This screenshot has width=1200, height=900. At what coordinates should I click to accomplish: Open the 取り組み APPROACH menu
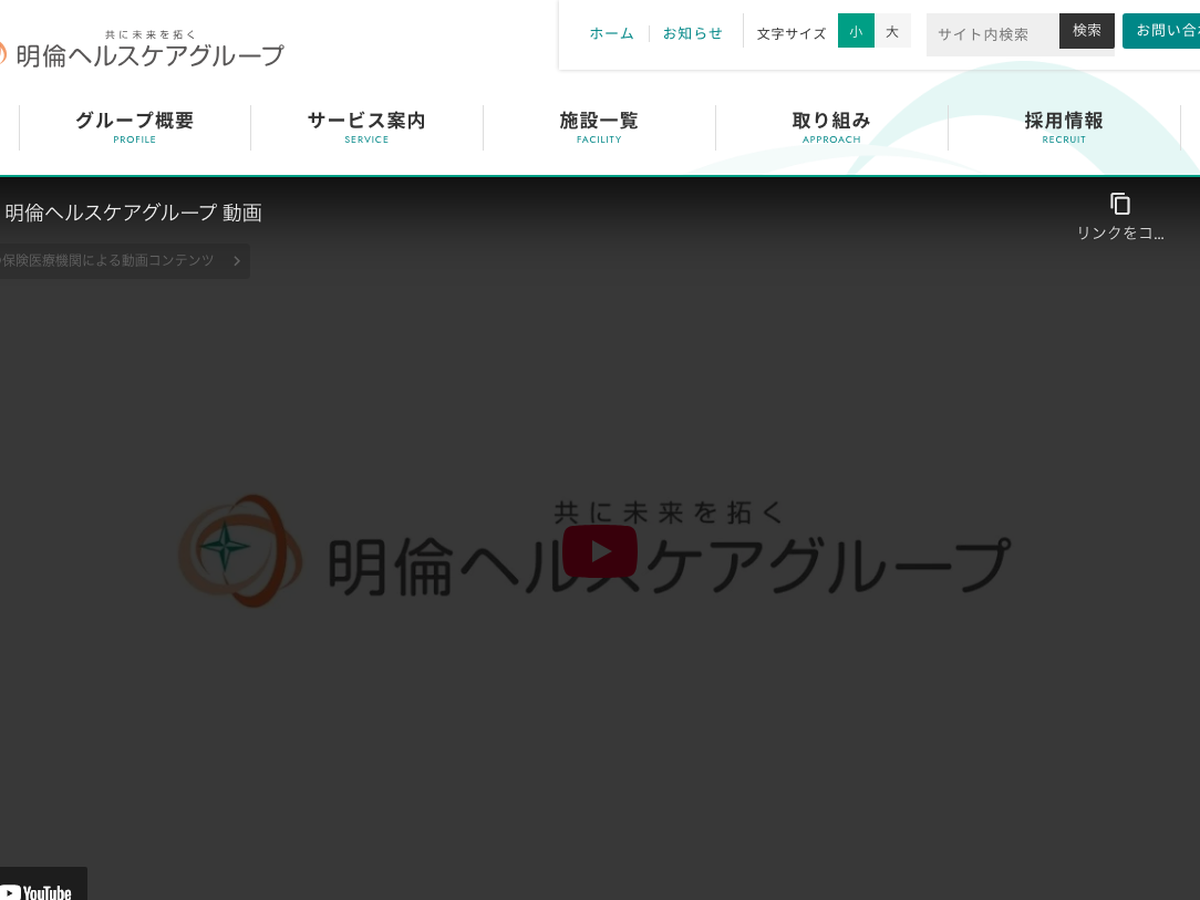coord(831,127)
